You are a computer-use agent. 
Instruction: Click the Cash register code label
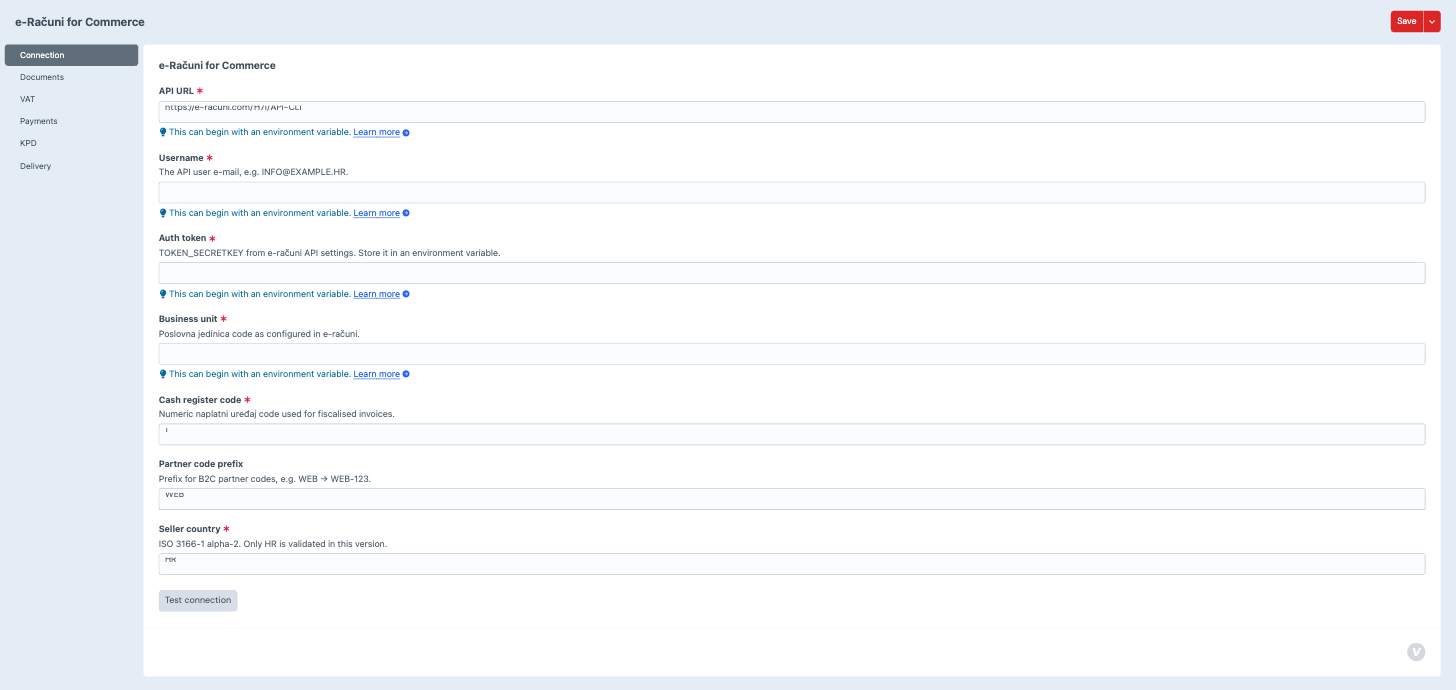point(200,400)
